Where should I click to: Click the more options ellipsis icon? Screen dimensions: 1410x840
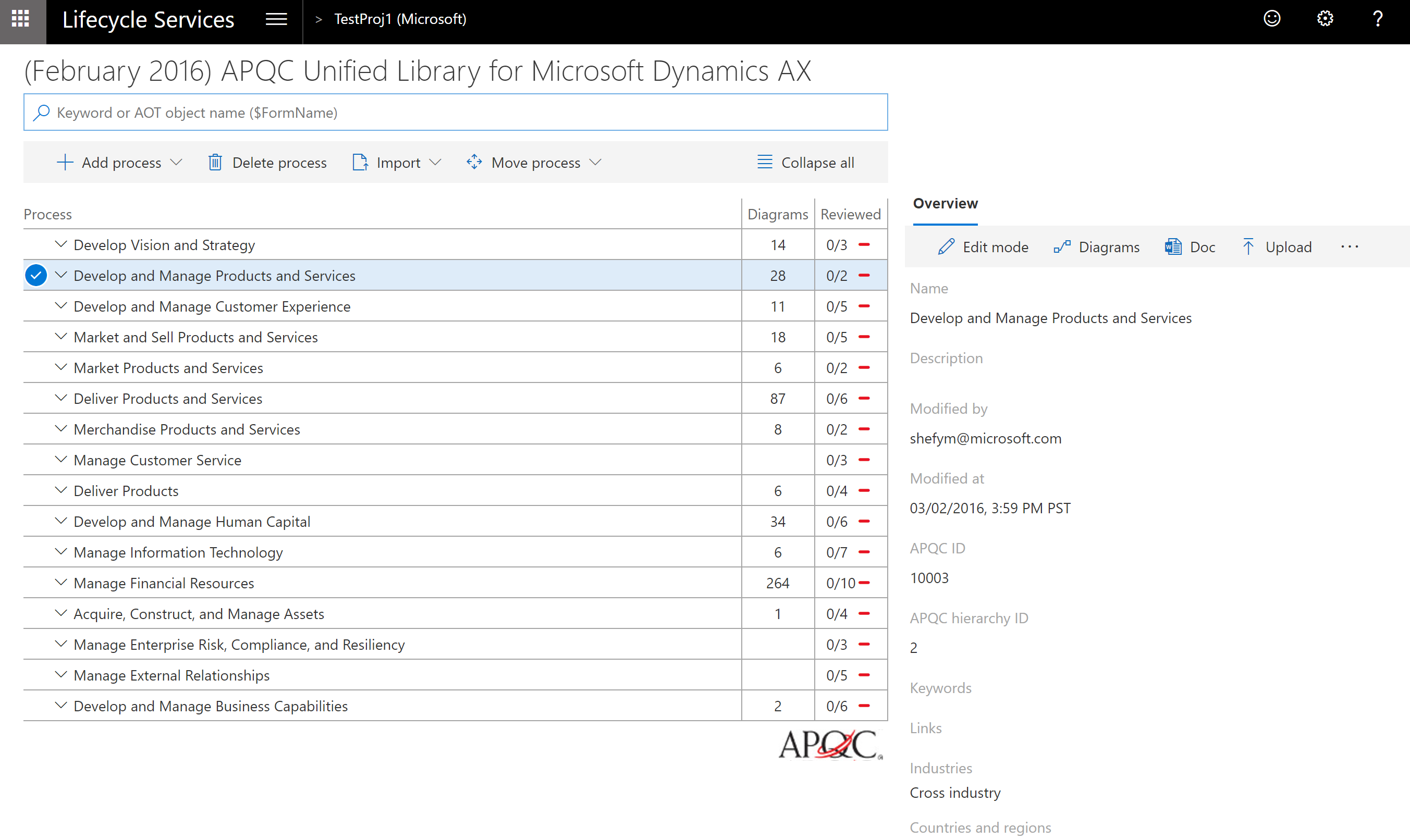point(1350,246)
